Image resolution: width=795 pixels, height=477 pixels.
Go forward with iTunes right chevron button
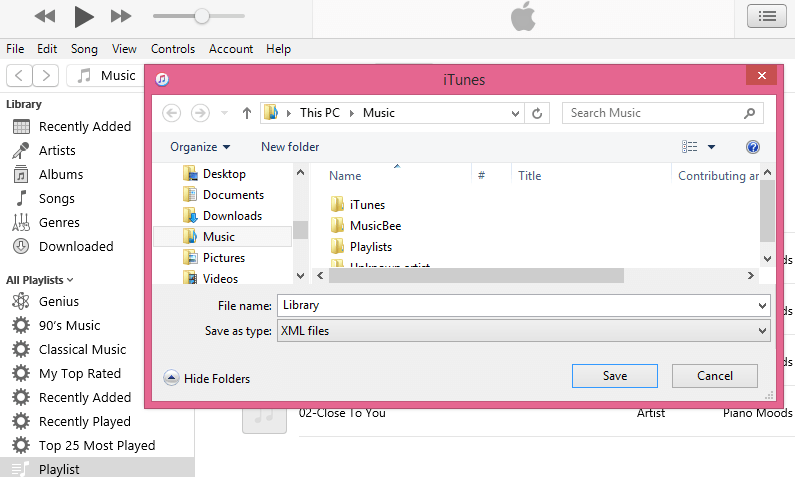[x=46, y=76]
